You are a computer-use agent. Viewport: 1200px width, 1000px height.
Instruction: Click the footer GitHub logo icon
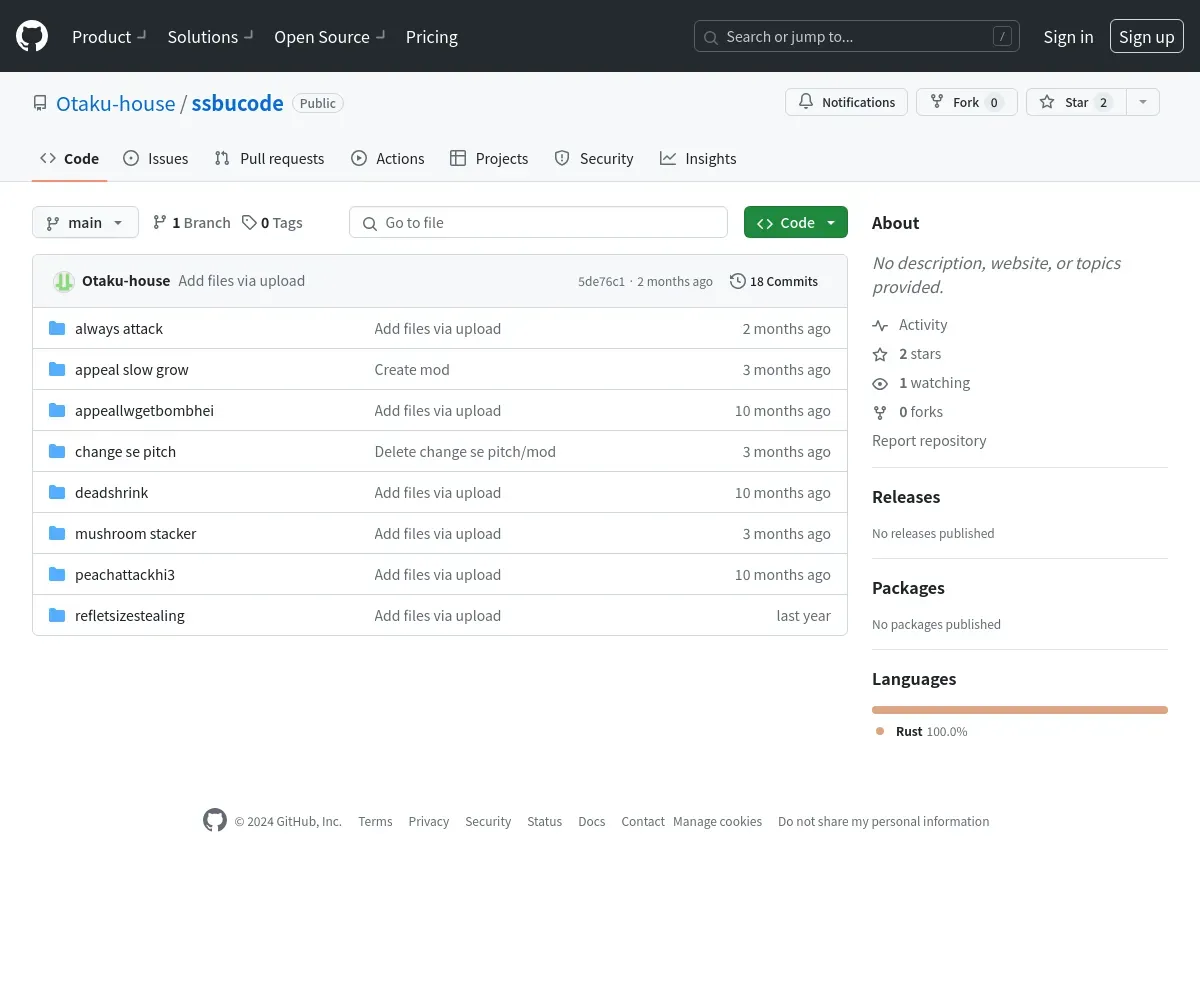pos(215,820)
